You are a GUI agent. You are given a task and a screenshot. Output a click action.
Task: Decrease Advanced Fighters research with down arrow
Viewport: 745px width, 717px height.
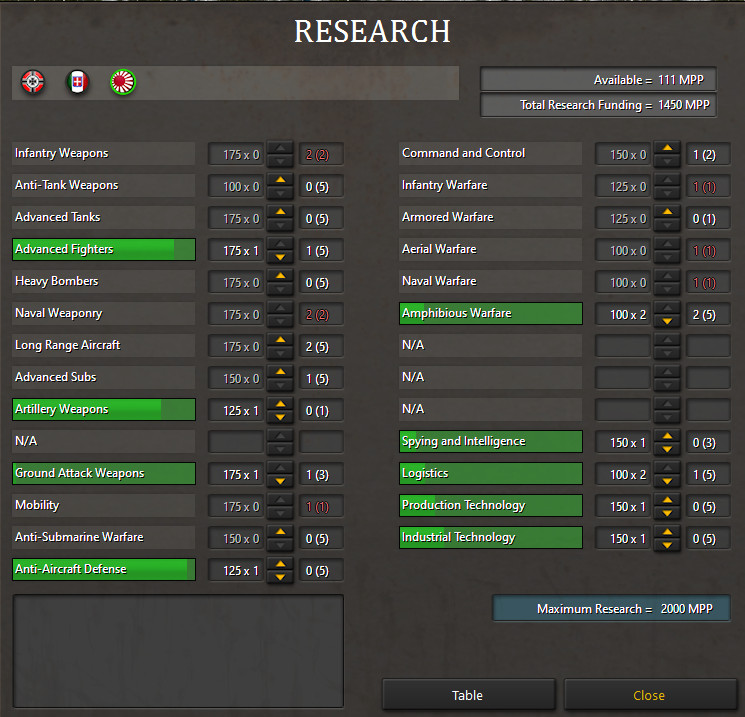pyautogui.click(x=280, y=257)
